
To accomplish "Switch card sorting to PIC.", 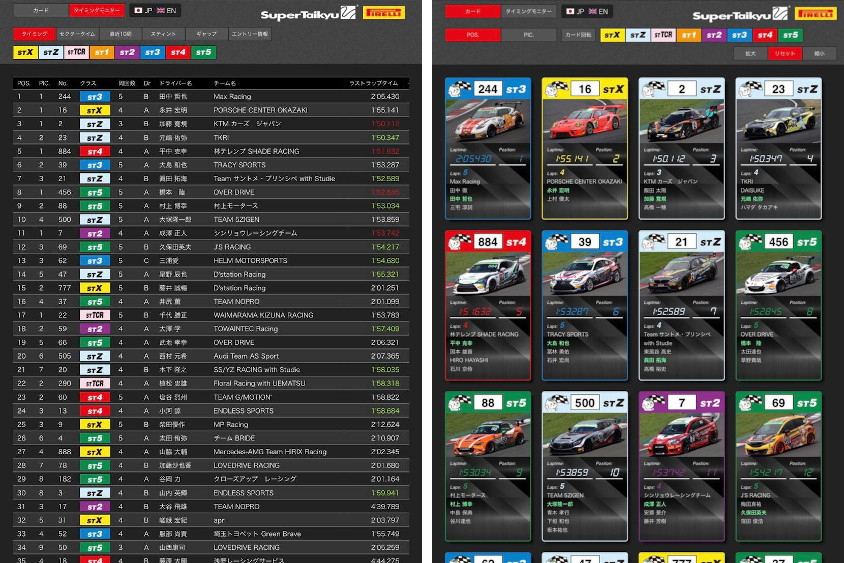I will [529, 34].
